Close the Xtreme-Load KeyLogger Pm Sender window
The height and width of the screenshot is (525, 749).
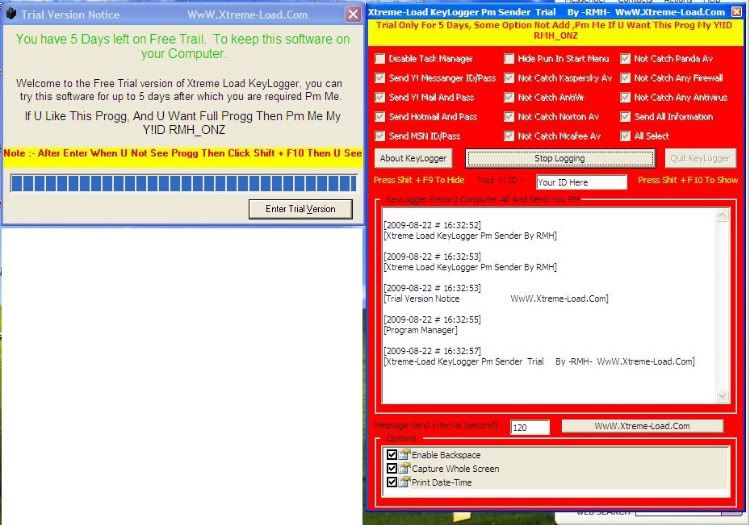(738, 11)
